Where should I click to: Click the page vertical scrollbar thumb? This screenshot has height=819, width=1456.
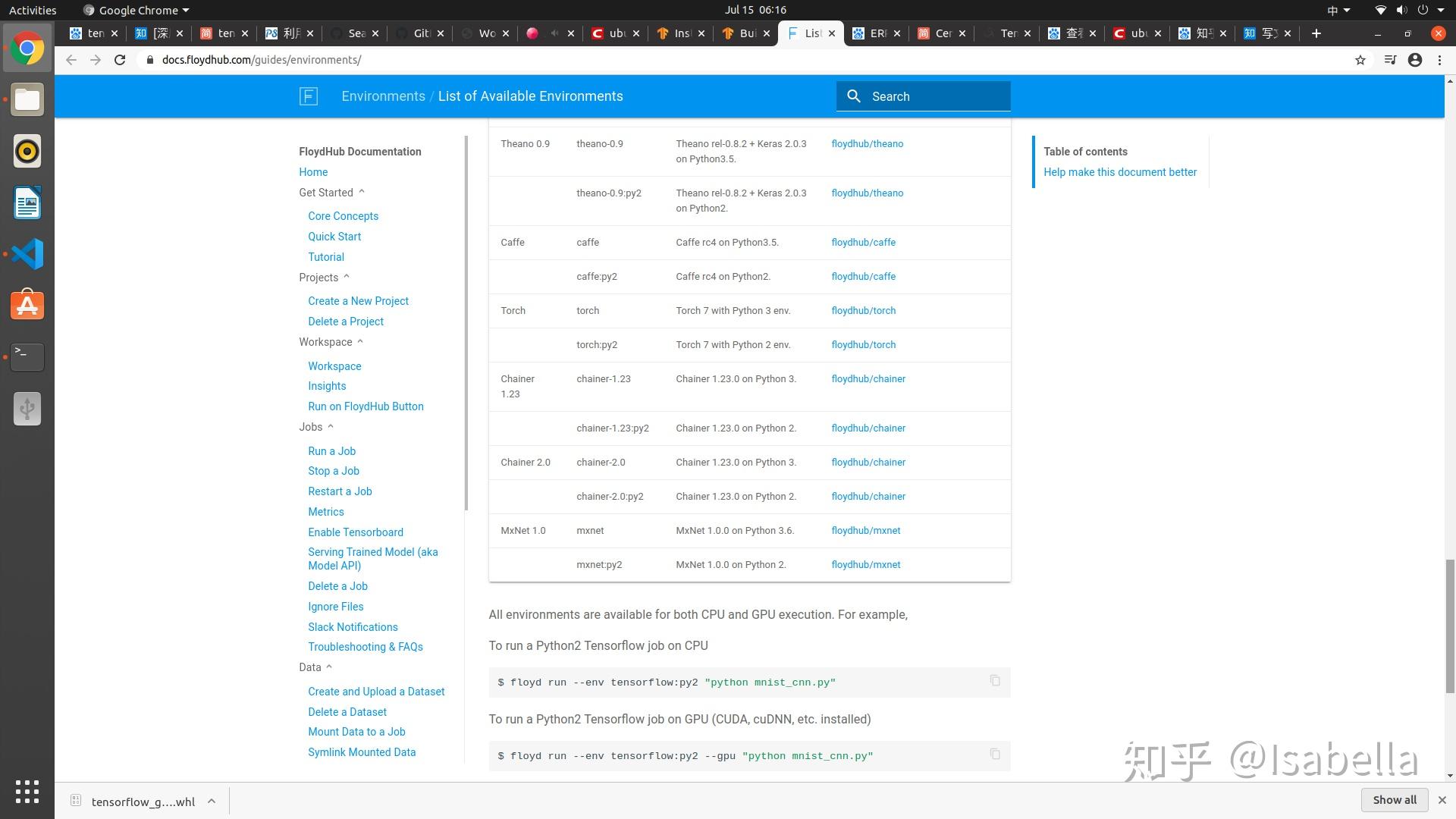tap(1450, 626)
